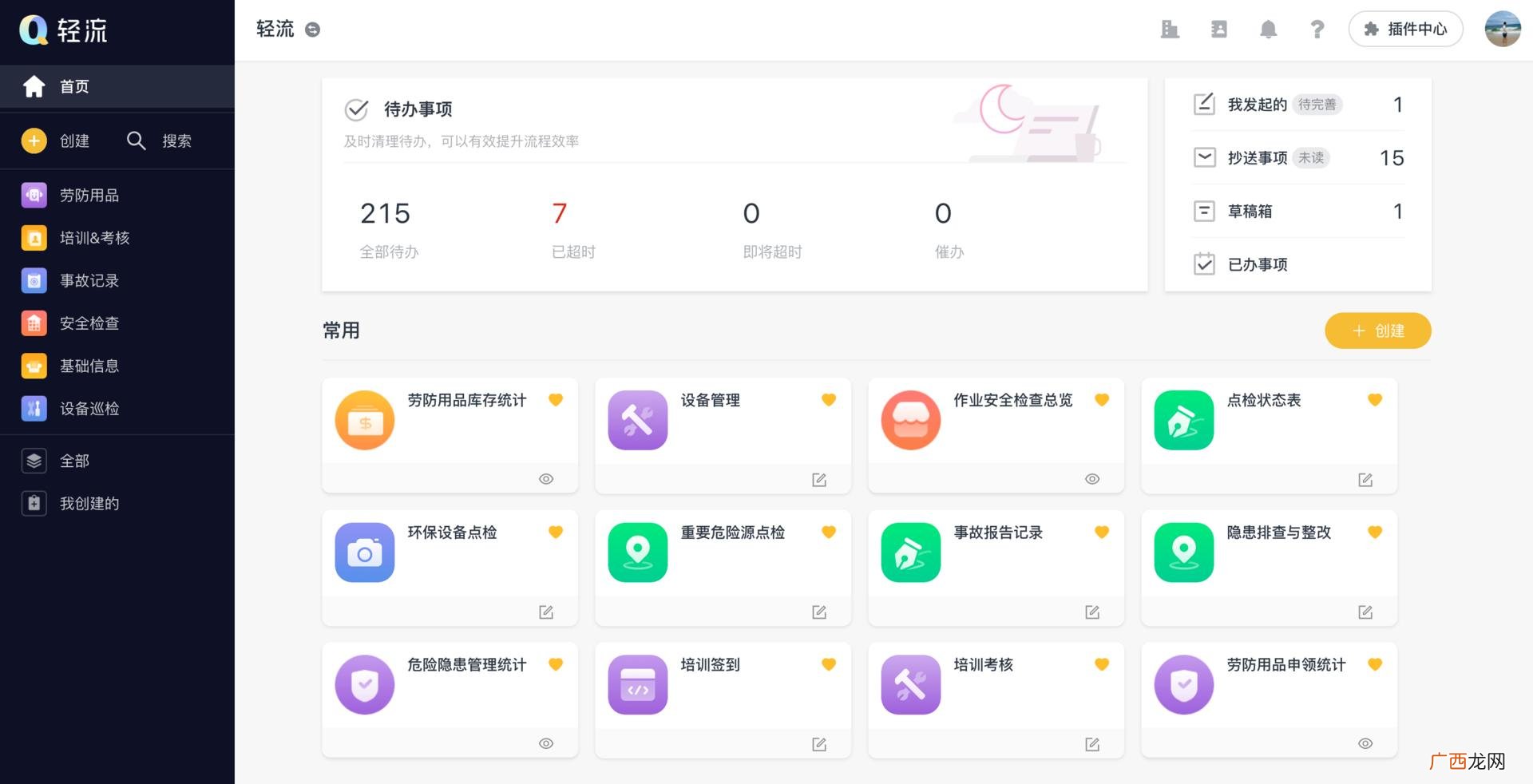Open the 劳防用品 sidebar app
The width and height of the screenshot is (1533, 784).
(x=117, y=195)
